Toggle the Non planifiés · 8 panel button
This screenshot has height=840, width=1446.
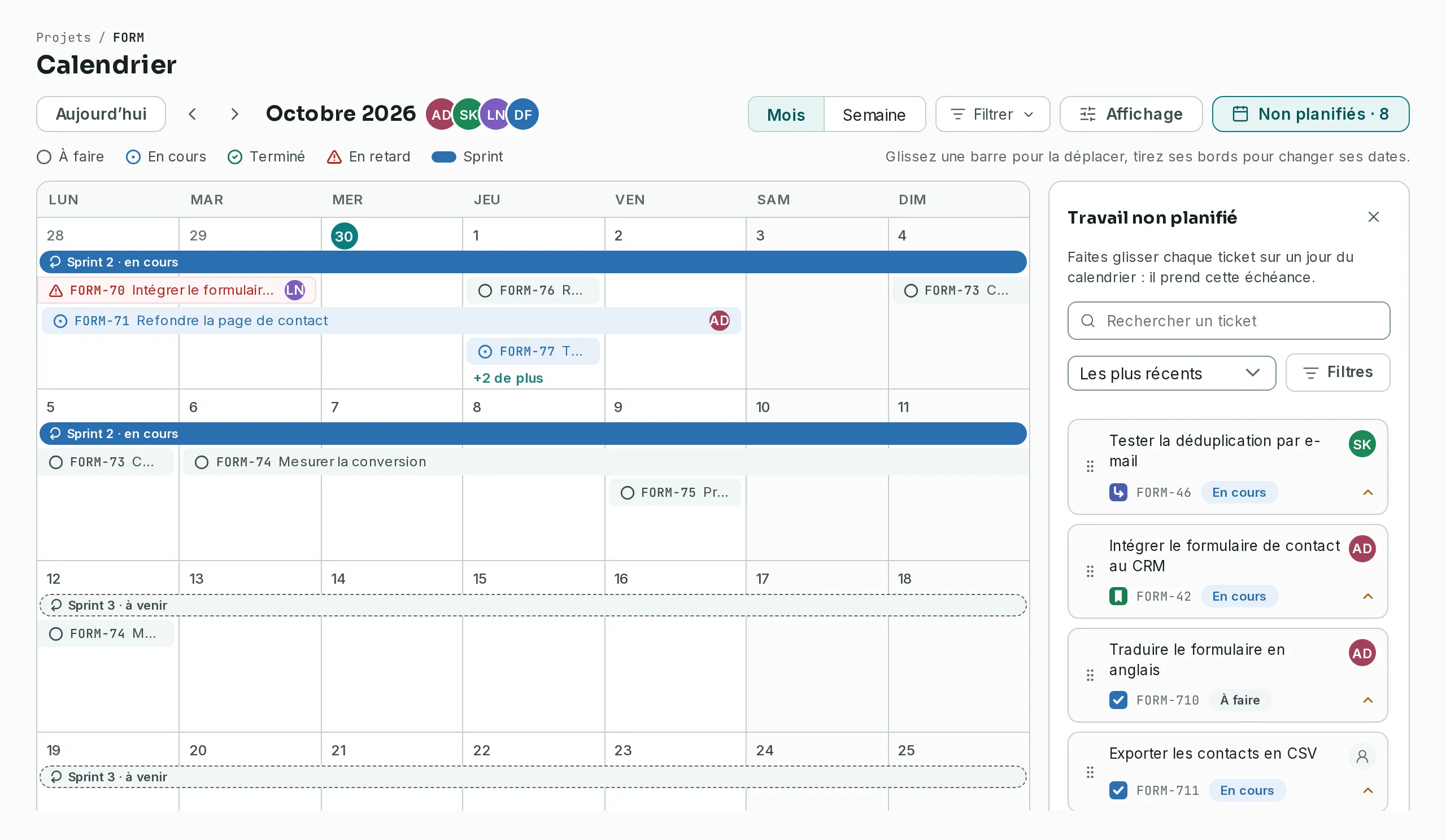click(1310, 114)
